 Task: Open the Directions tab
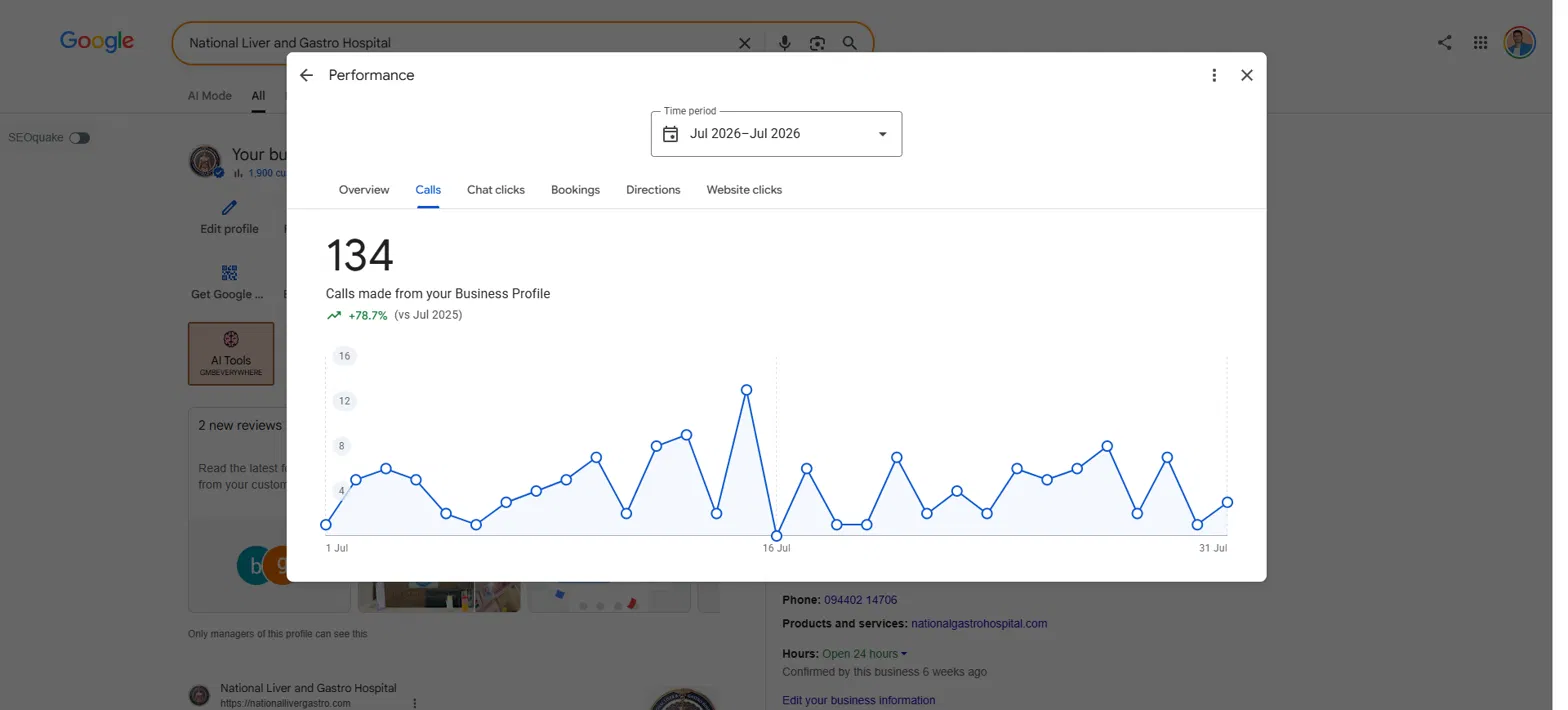(x=653, y=190)
